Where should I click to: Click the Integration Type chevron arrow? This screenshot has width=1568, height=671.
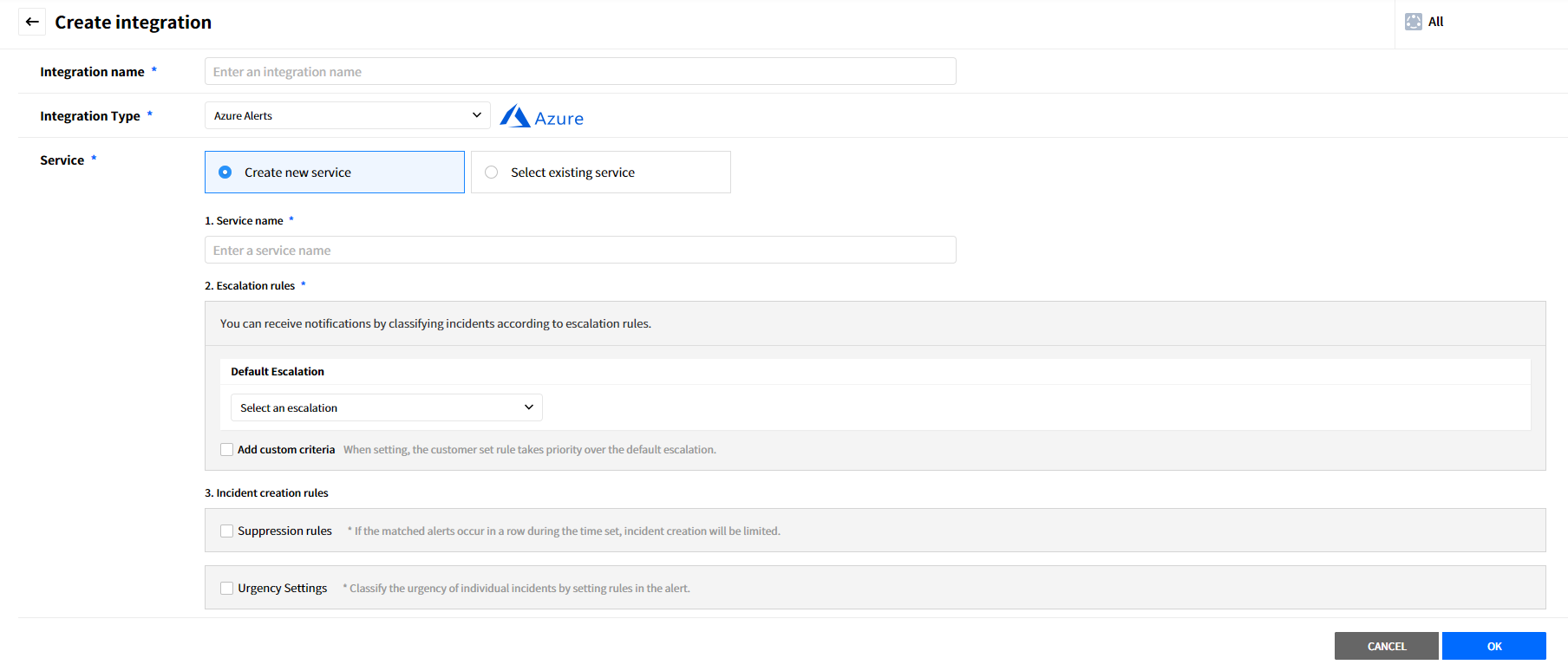point(476,115)
